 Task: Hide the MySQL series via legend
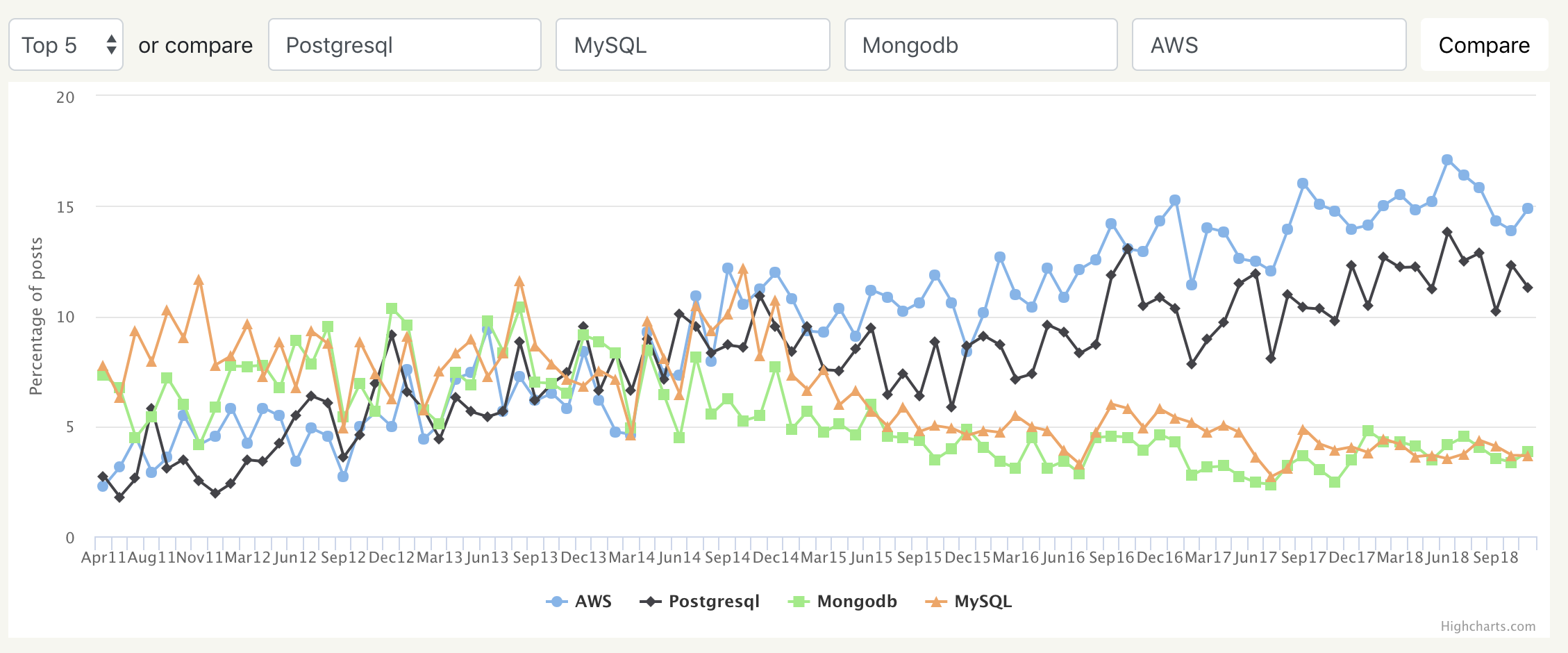(x=983, y=602)
